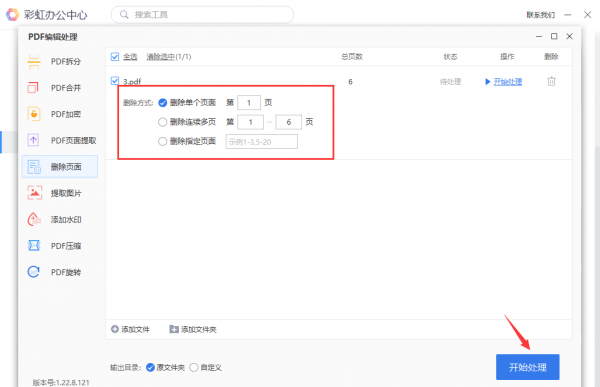This screenshot has height=387, width=600.
Task: Choose 自定义 output directory option
Action: pyautogui.click(x=194, y=367)
